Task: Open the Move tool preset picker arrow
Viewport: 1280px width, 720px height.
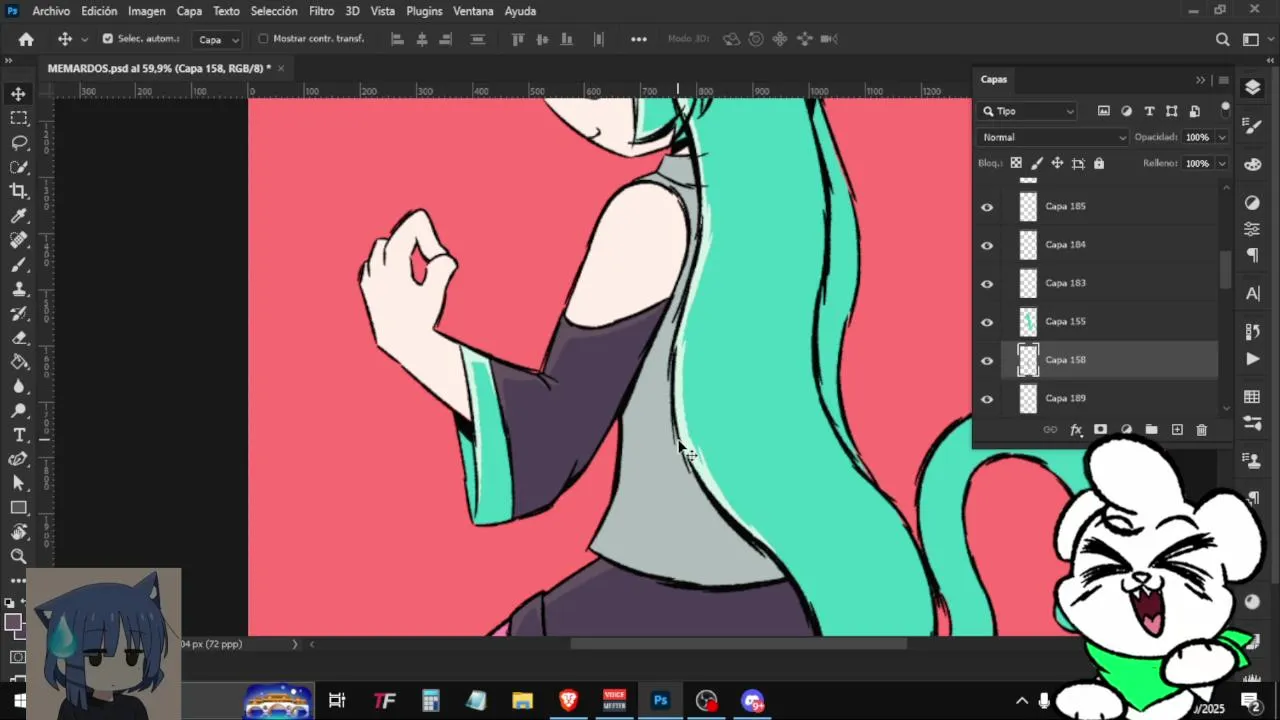Action: [84, 39]
